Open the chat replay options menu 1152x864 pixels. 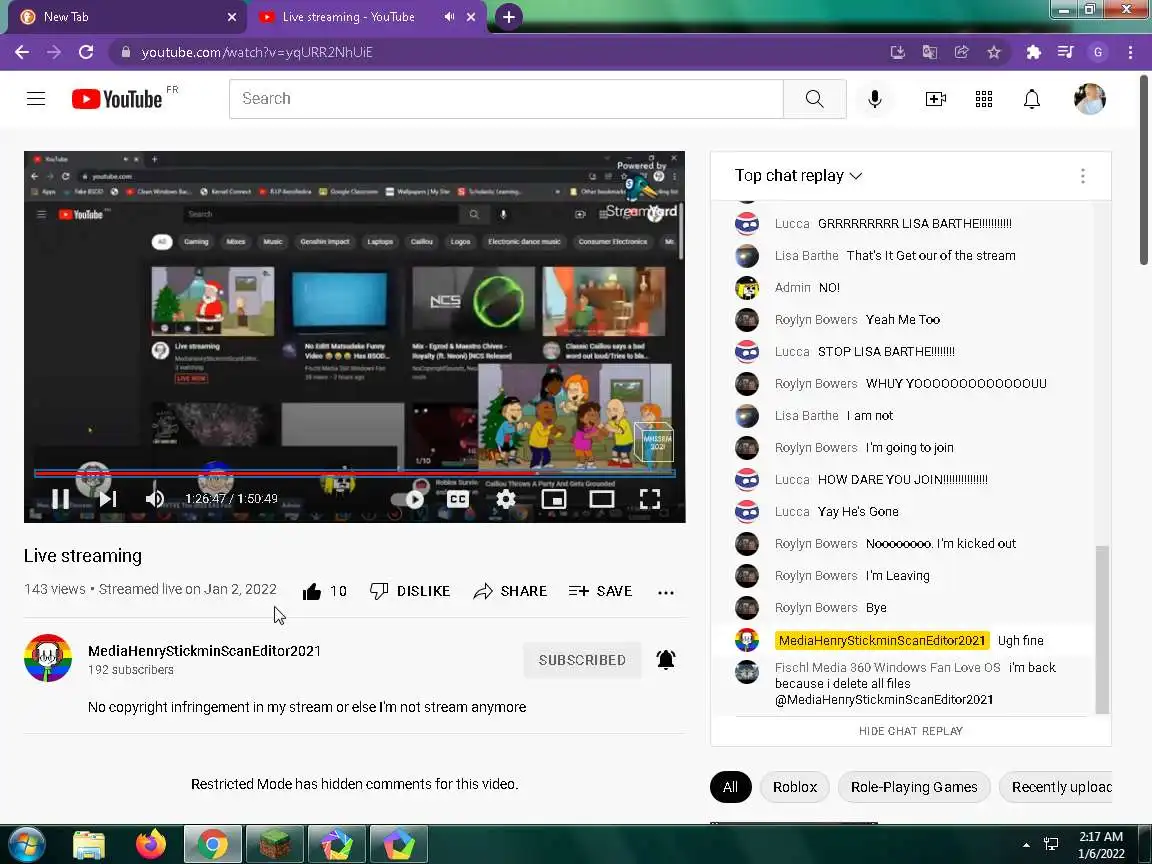(1082, 176)
